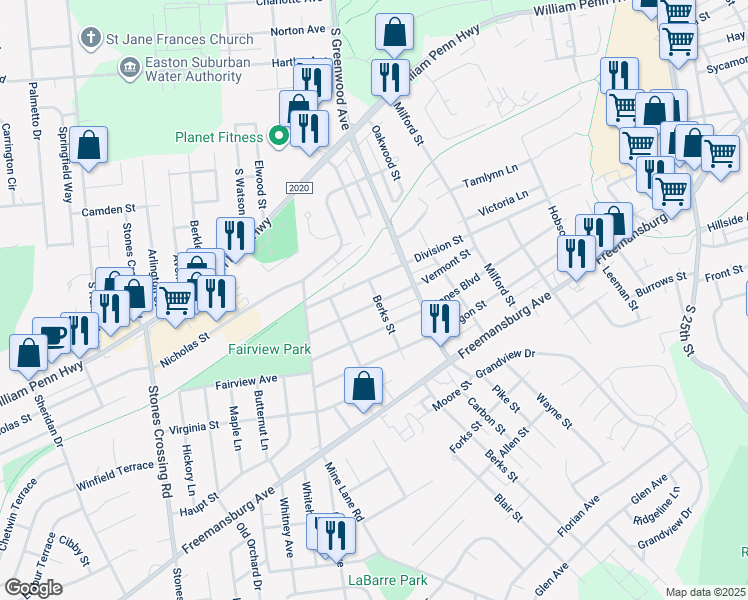Viewport: 748px width, 600px height.
Task: Click the Fairview Park label
Action: pos(270,350)
